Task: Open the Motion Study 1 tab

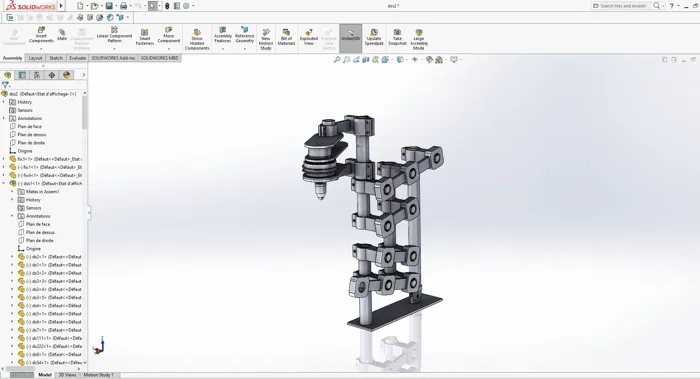Action: click(x=98, y=375)
